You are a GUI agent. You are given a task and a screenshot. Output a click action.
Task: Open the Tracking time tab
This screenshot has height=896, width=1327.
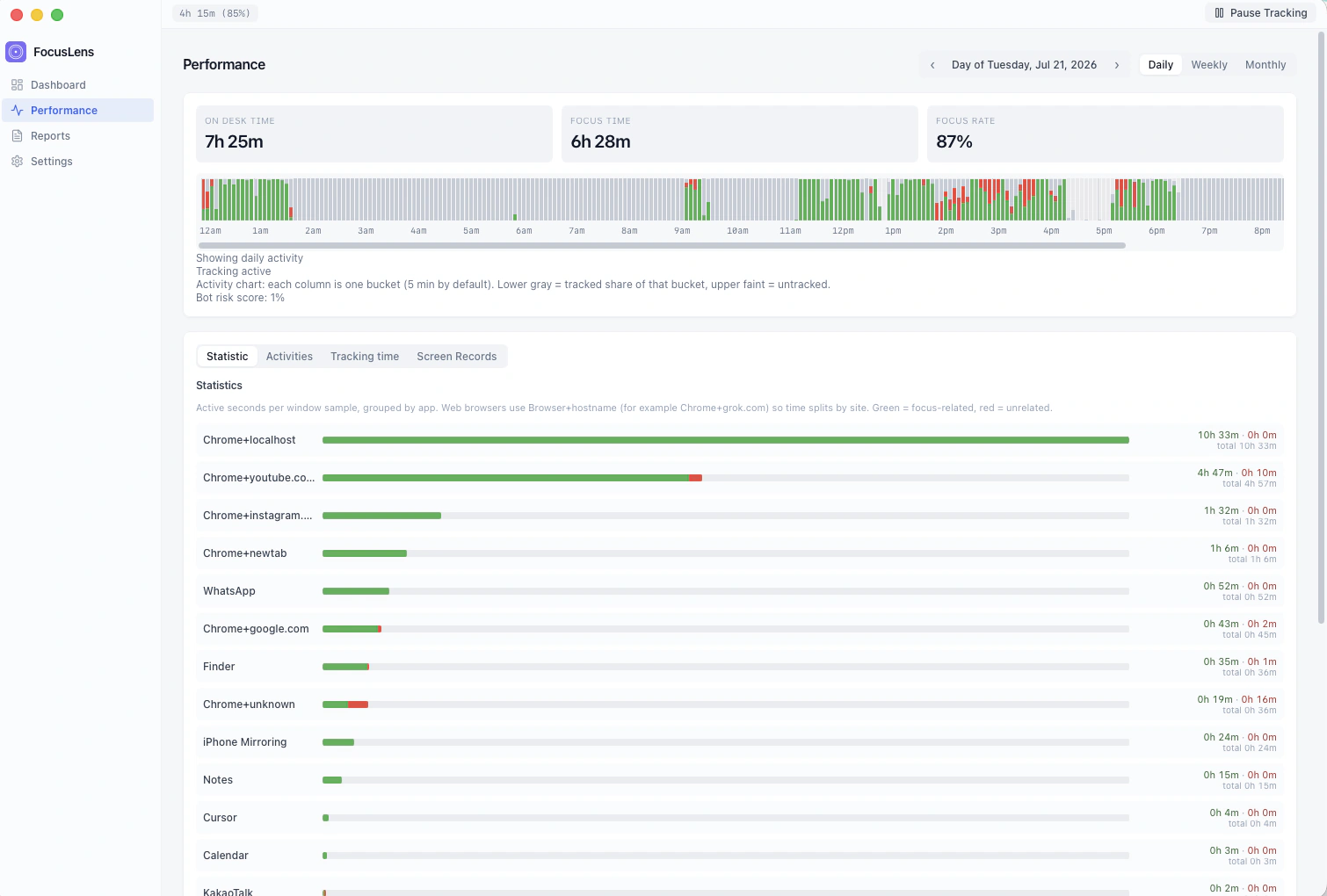click(365, 357)
